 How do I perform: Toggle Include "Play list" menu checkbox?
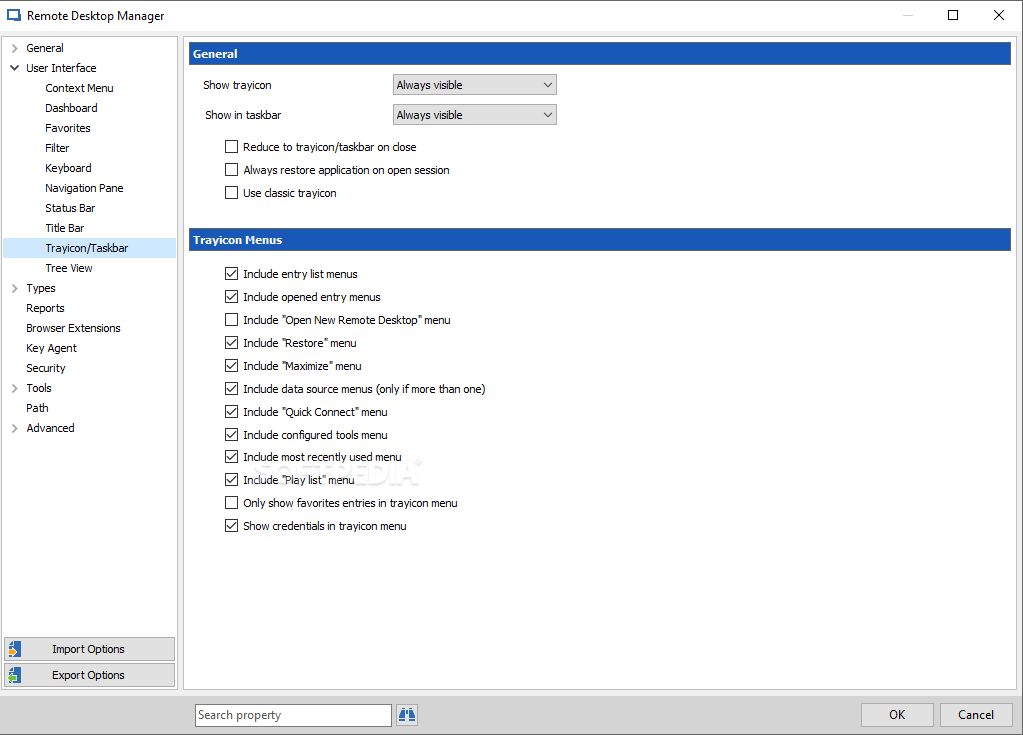point(231,479)
